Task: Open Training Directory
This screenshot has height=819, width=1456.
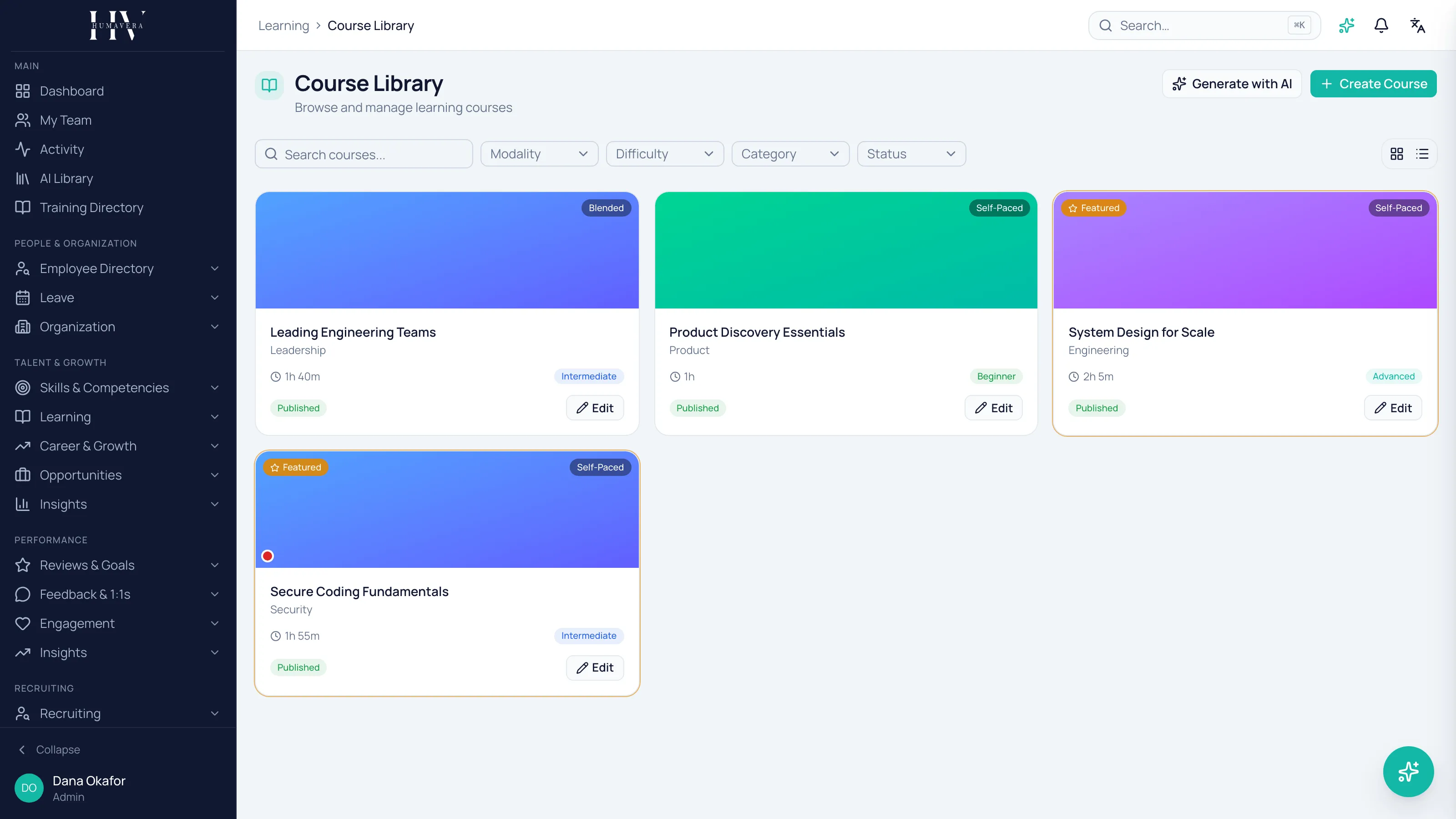Action: (x=117, y=207)
